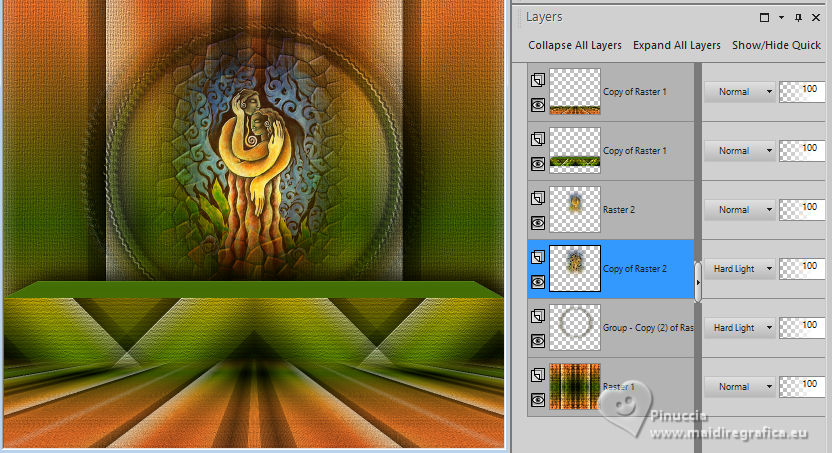832x453 pixels.
Task: Click layers pane splitter arrow handle
Action: tap(698, 282)
